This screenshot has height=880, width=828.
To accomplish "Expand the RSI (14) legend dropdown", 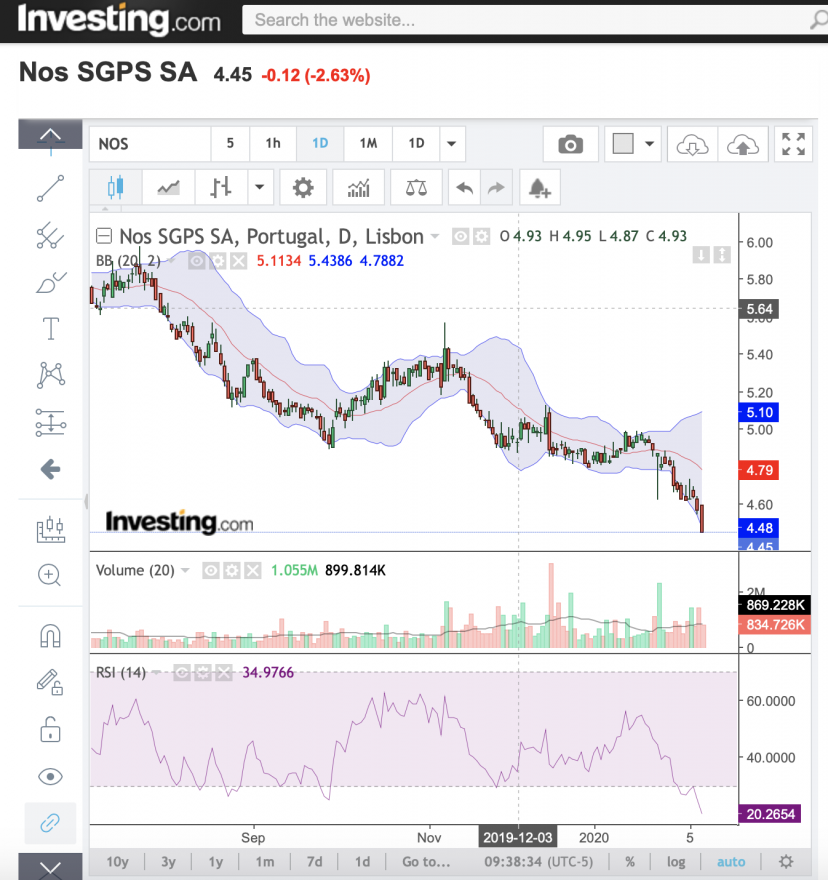I will click(x=156, y=672).
